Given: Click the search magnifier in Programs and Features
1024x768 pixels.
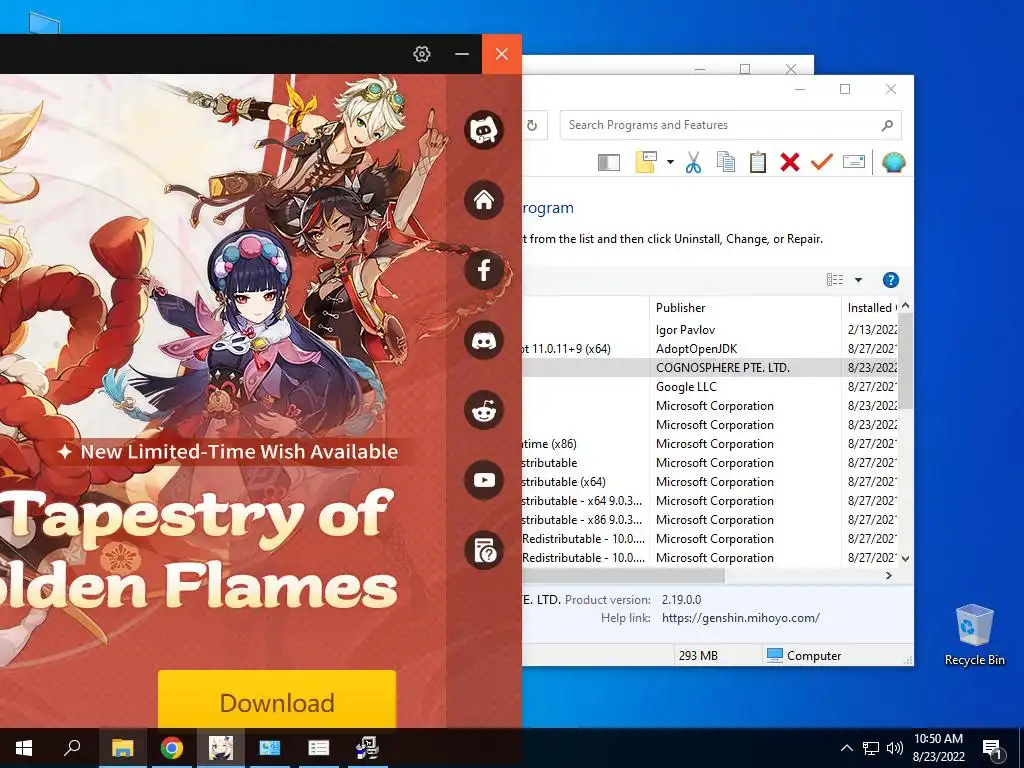Looking at the screenshot, I should 886,125.
